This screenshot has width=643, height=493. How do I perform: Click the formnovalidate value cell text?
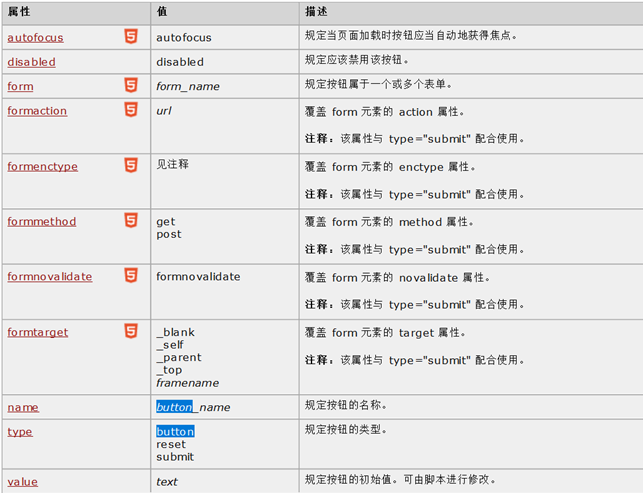(198, 277)
